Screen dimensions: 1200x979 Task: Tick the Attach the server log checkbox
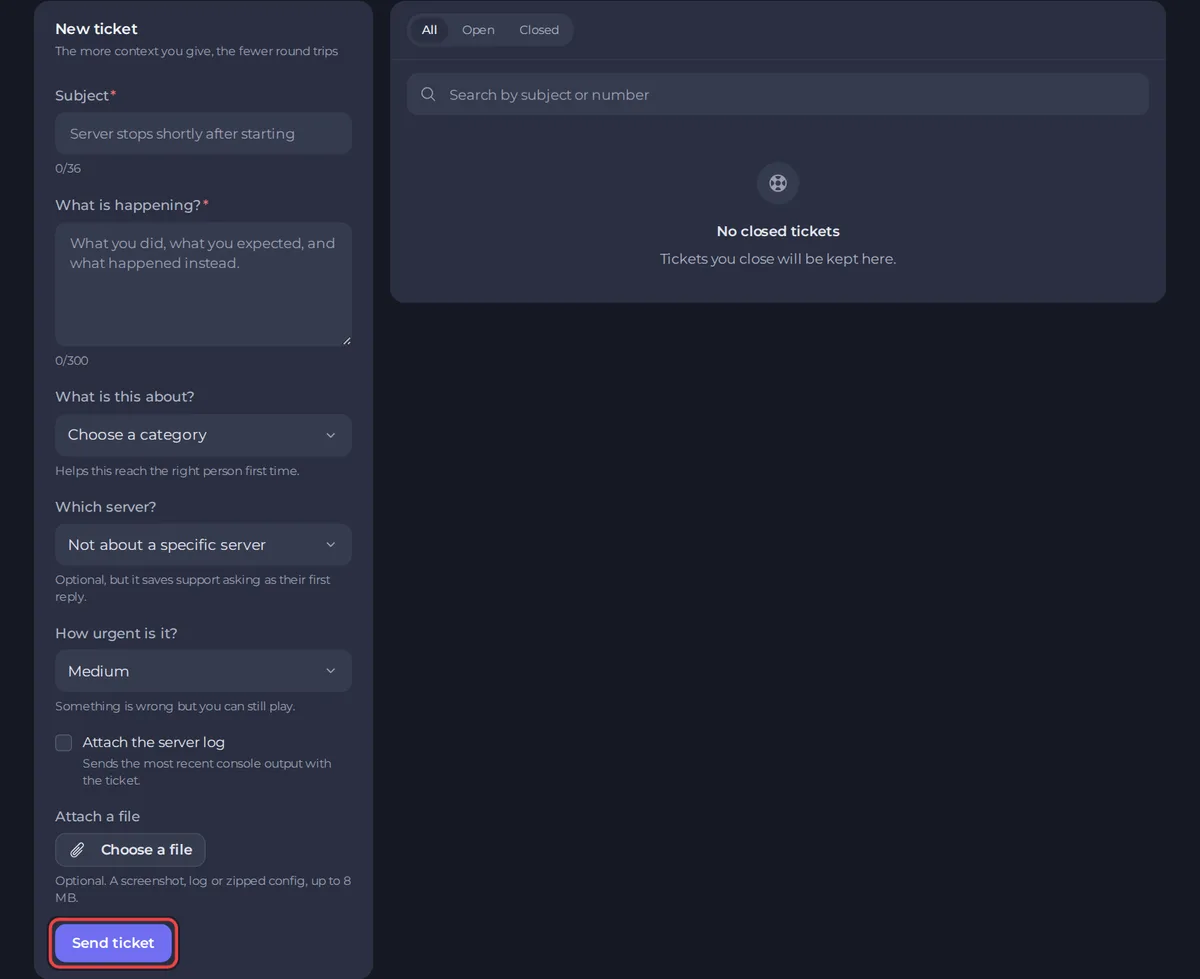point(64,743)
